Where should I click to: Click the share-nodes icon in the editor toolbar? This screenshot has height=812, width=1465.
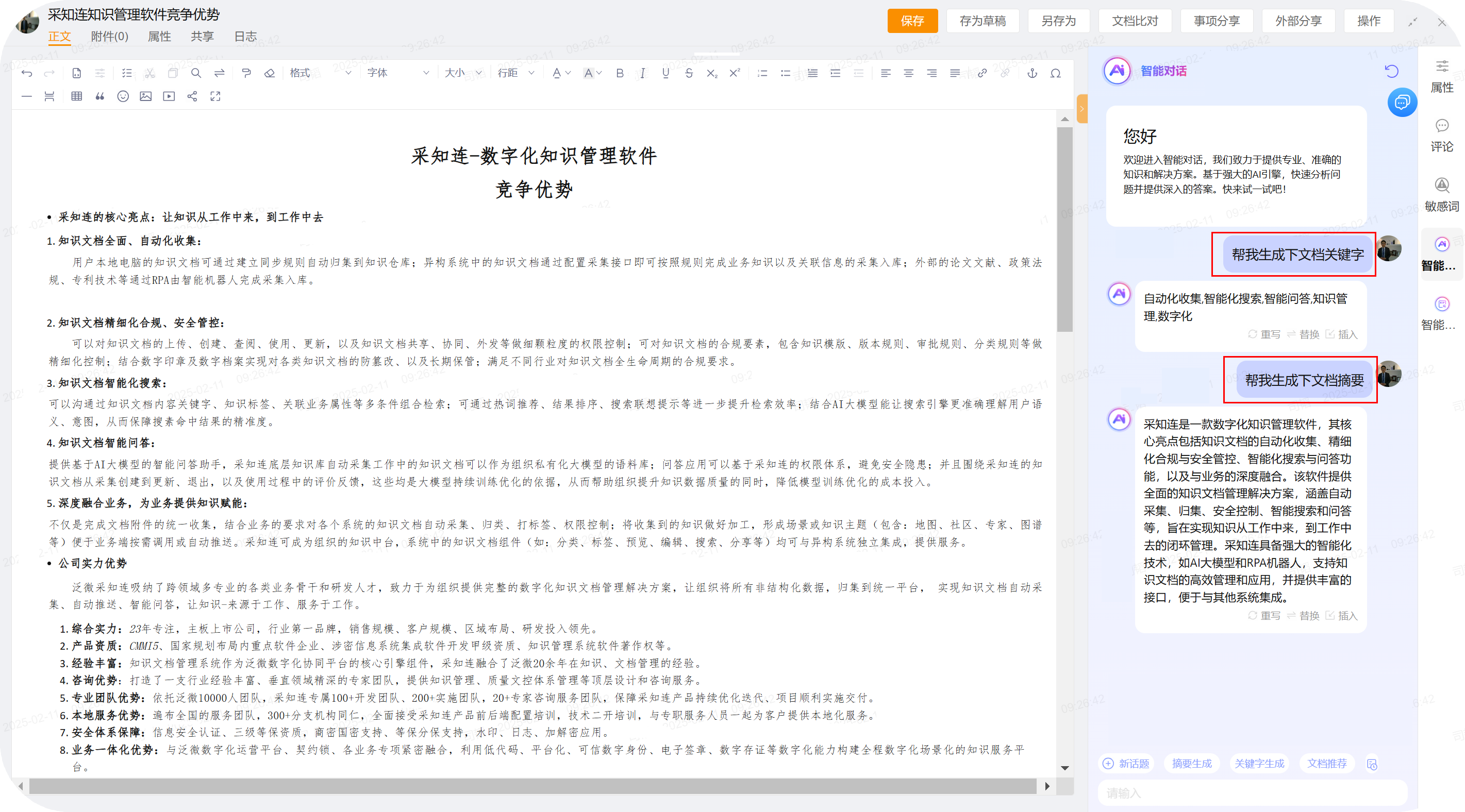point(192,97)
